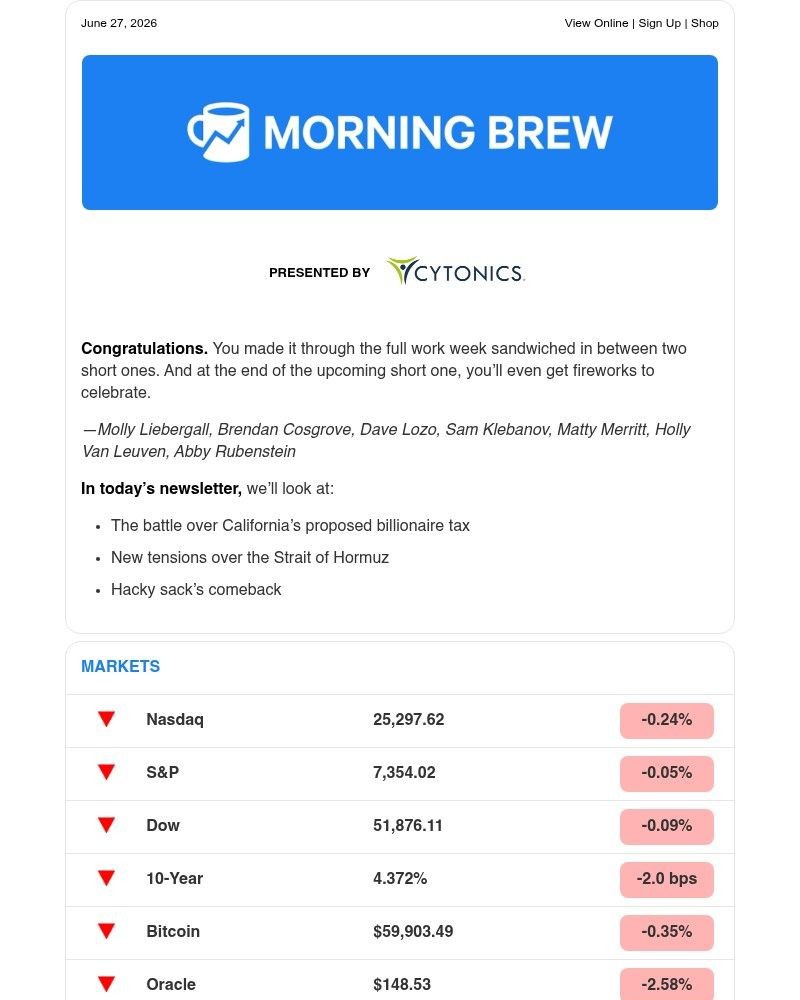Click the red down arrow beside Oracle

pyautogui.click(x=107, y=984)
